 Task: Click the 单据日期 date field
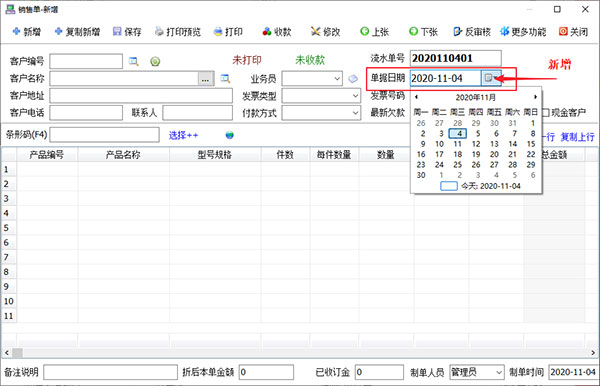pos(445,78)
